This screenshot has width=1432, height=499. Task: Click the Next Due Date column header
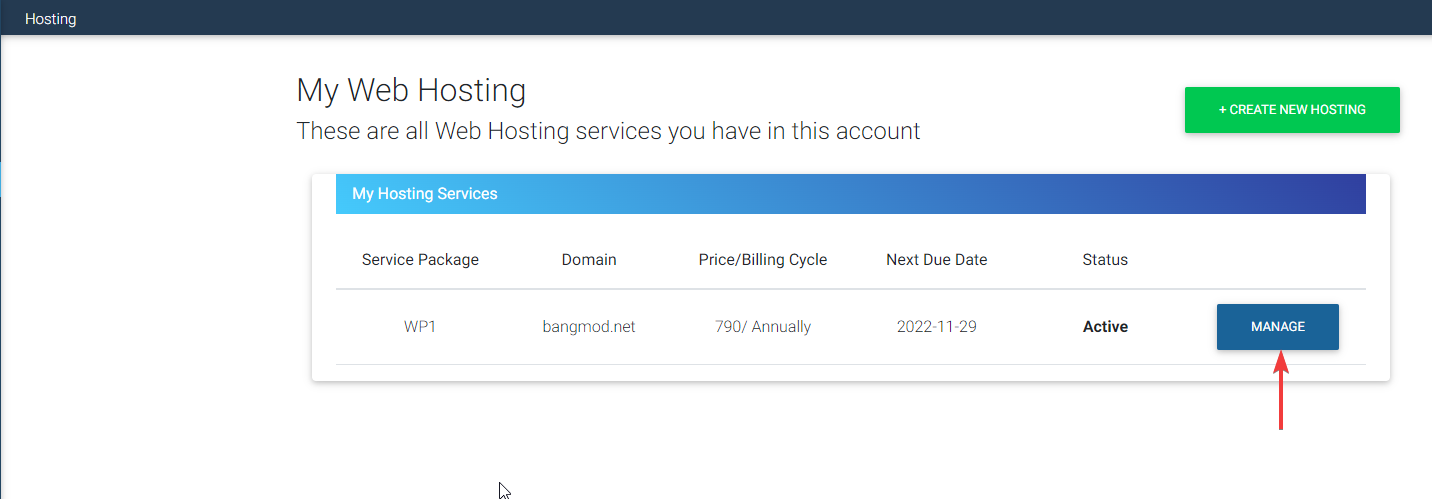point(936,260)
